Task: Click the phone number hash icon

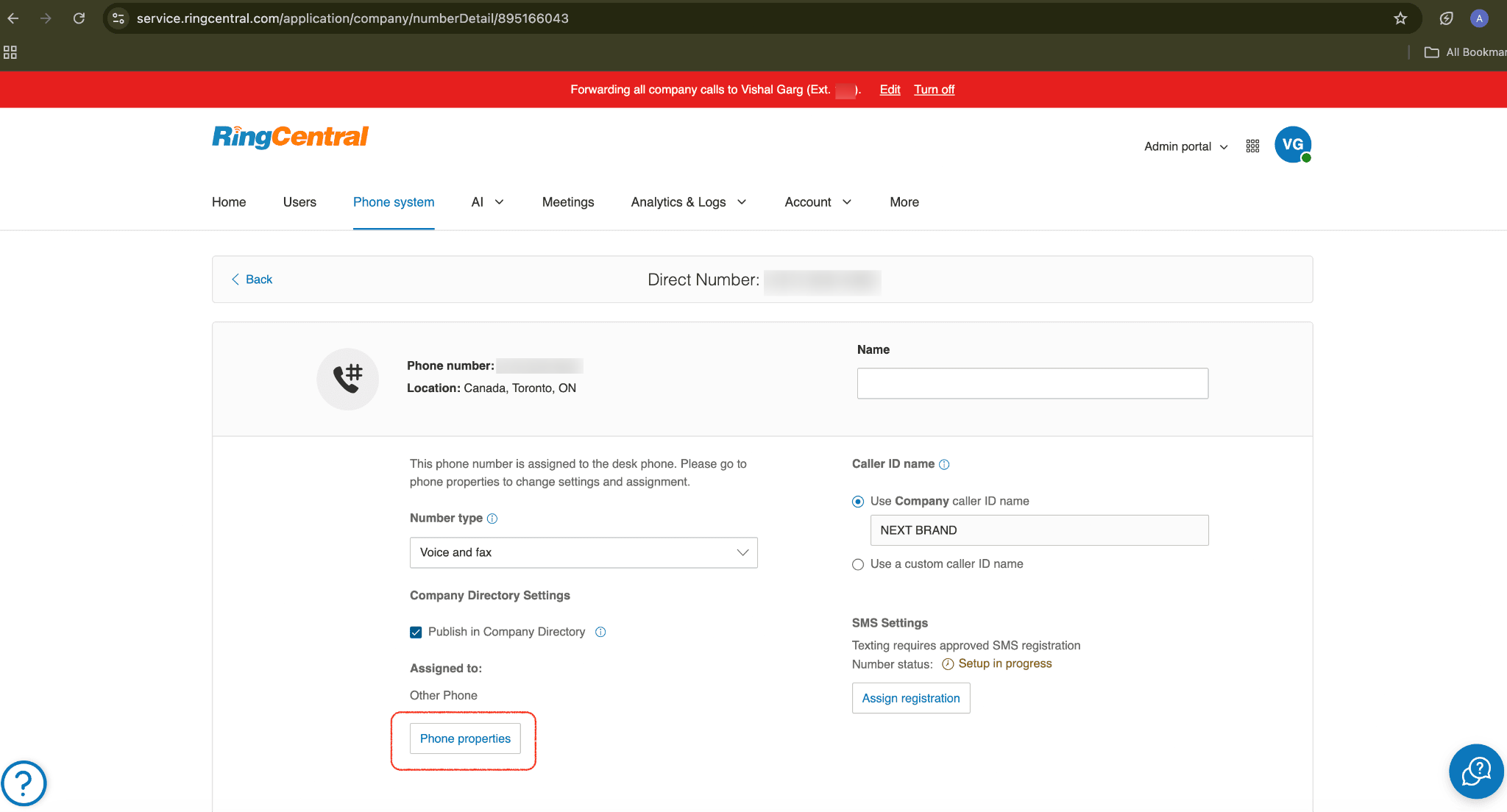Action: coord(348,379)
